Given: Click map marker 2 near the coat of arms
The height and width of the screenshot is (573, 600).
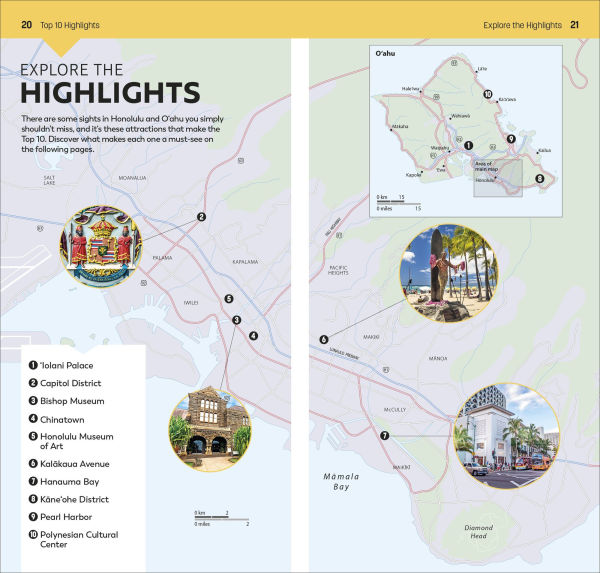Looking at the screenshot, I should 201,216.
